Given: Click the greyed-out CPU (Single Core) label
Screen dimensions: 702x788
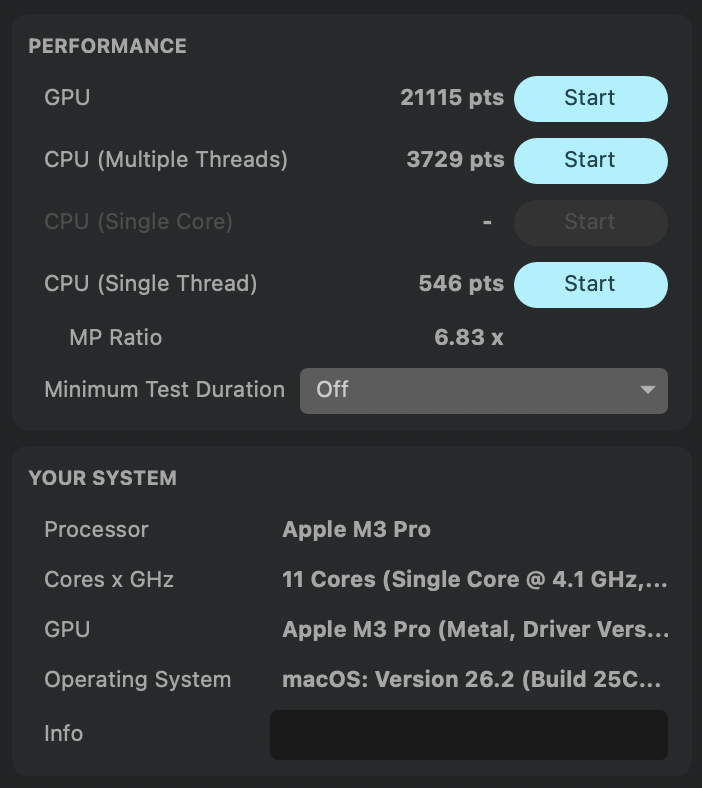Looking at the screenshot, I should point(138,222).
